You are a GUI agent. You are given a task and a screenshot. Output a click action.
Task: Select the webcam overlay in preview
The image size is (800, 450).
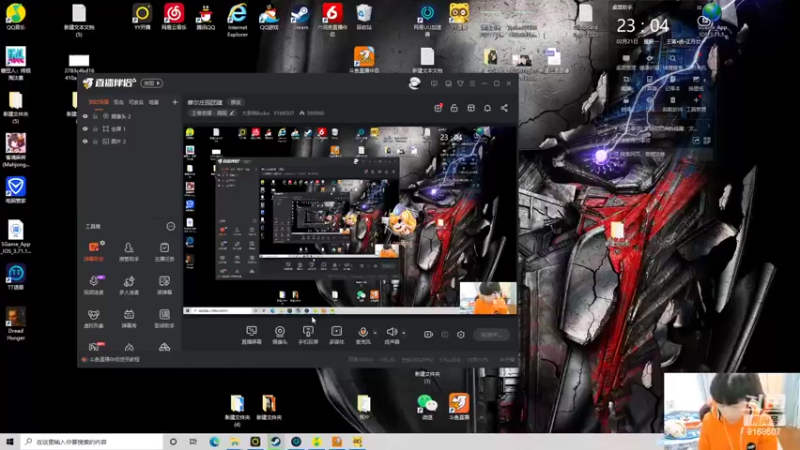(x=488, y=297)
